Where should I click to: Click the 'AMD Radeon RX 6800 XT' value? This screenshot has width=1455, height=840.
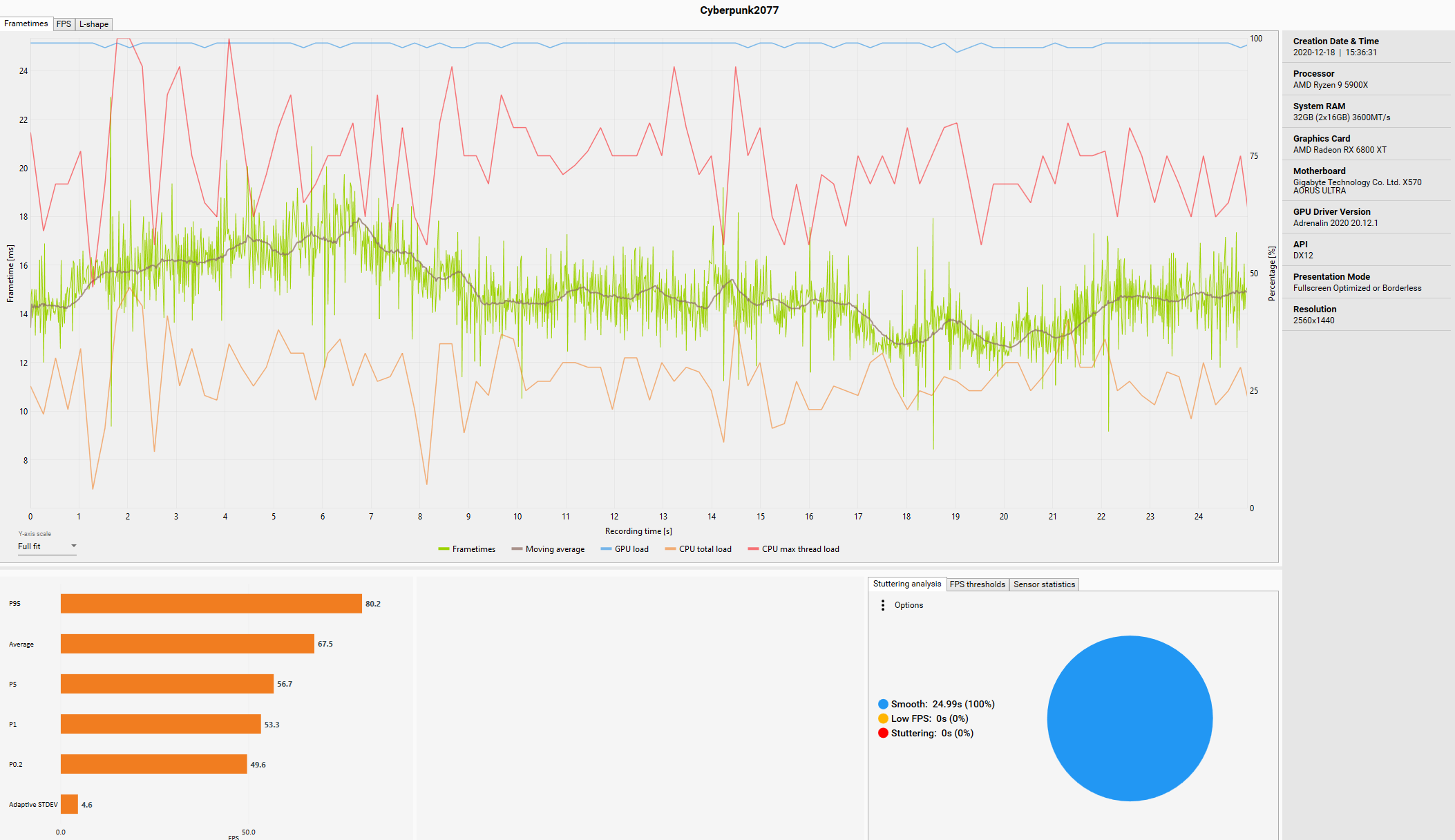(x=1340, y=150)
